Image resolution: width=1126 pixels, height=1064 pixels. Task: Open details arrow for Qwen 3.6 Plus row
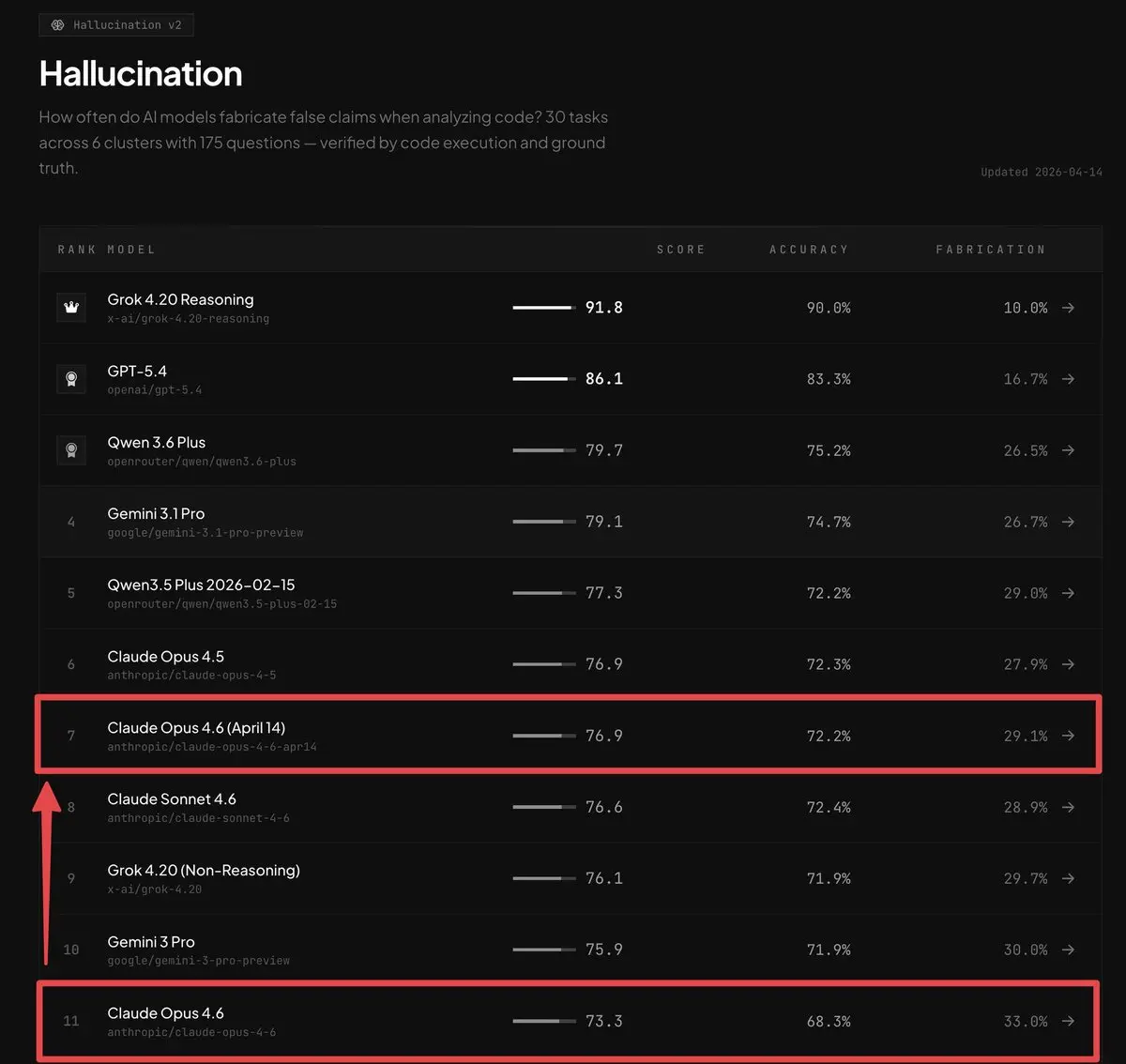(x=1068, y=450)
